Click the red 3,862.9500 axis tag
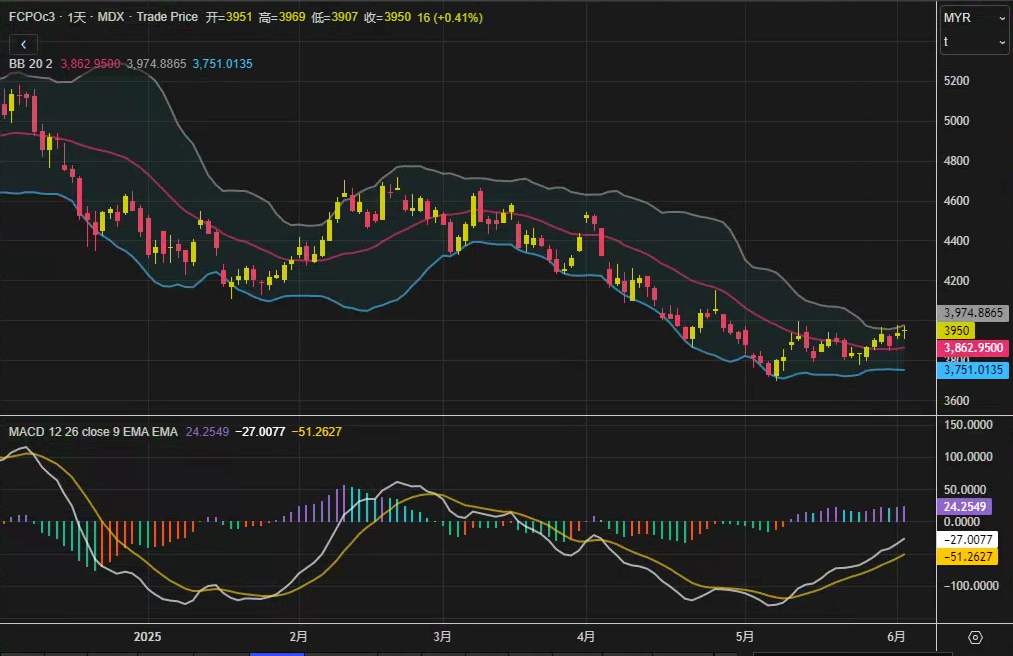 tap(973, 348)
